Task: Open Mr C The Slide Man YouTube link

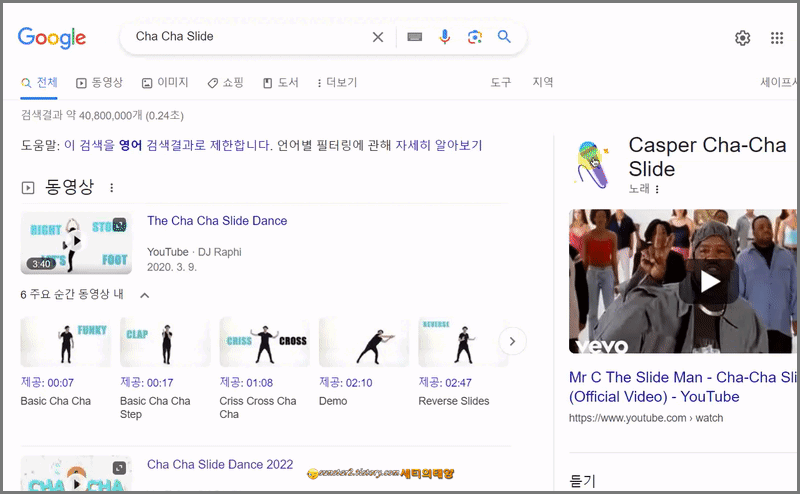Action: [x=683, y=387]
